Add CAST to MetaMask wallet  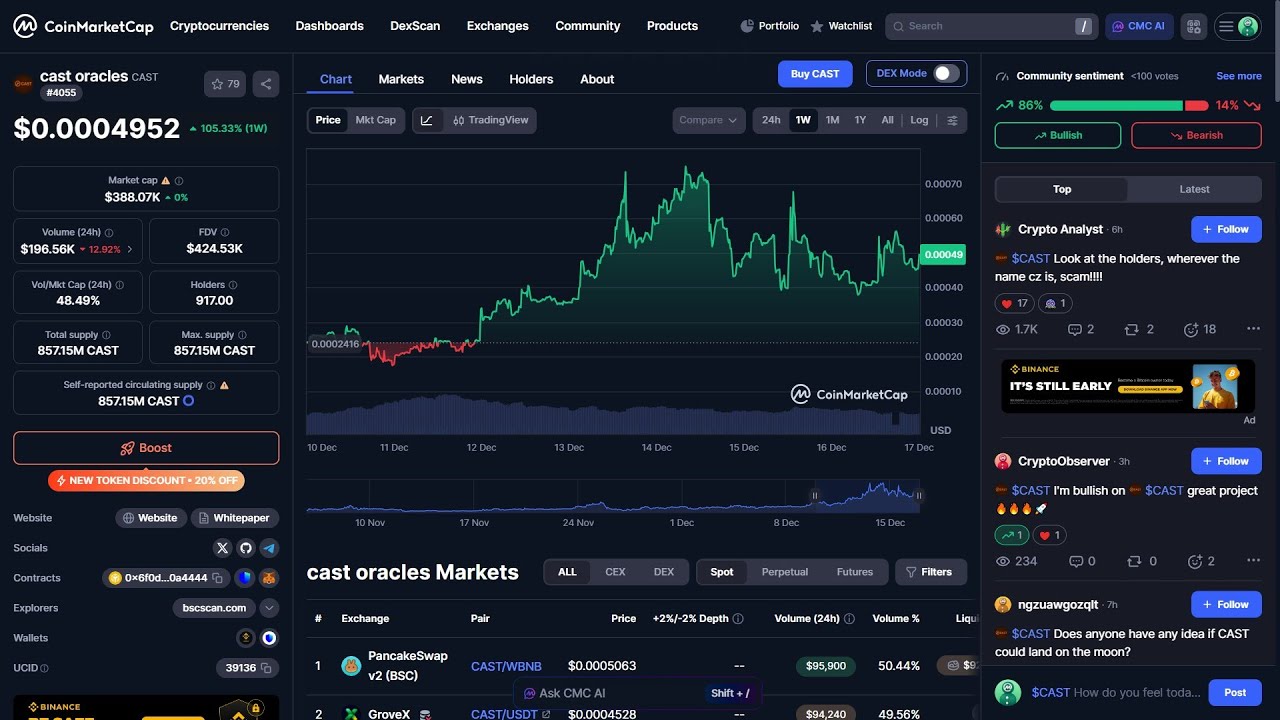click(269, 578)
